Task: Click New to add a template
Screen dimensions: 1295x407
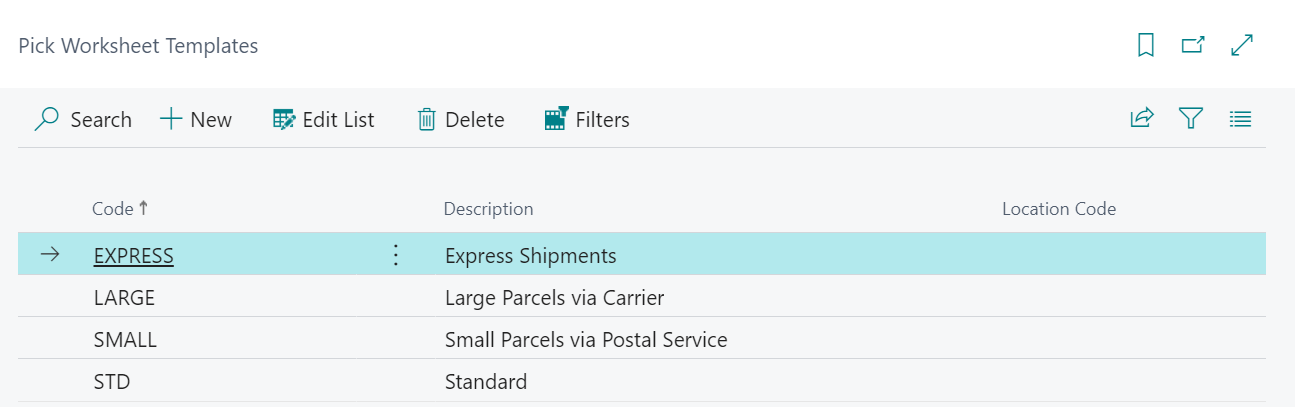Action: click(196, 120)
